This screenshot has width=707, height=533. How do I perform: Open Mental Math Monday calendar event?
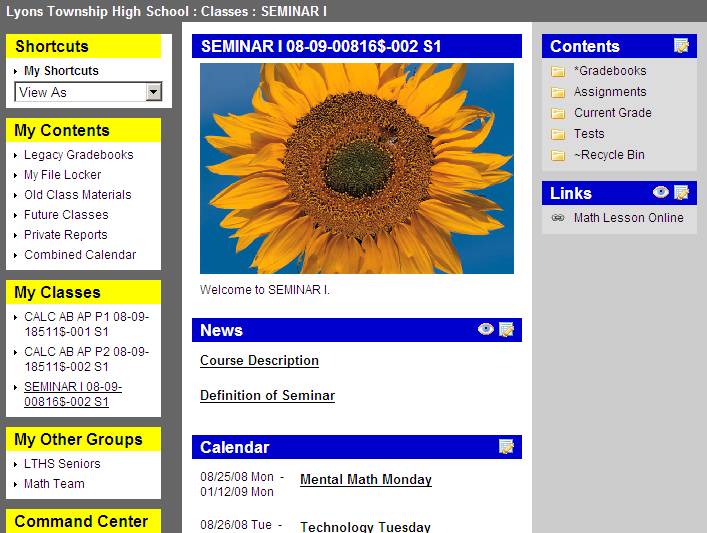(366, 479)
